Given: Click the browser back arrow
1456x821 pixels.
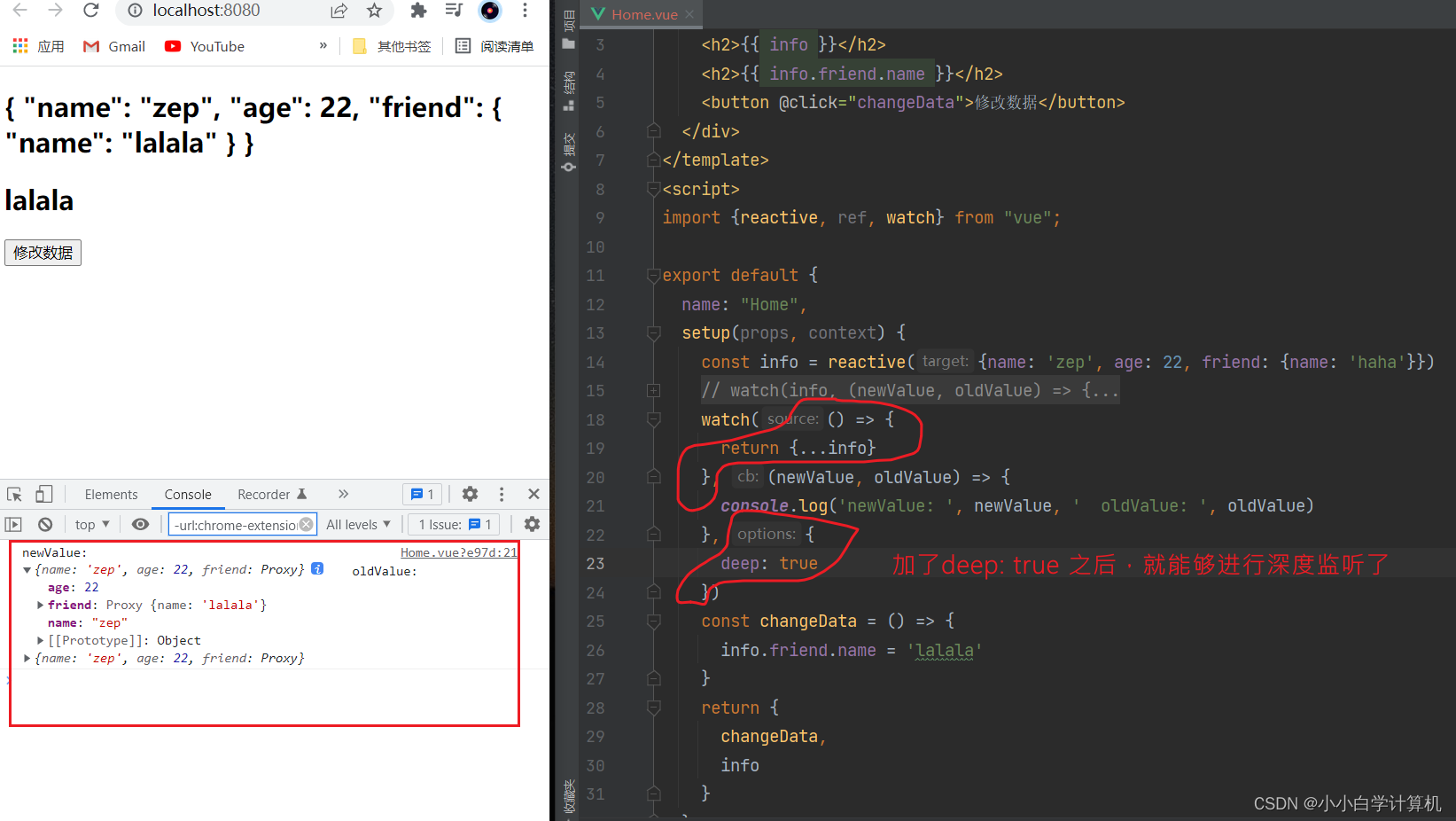Looking at the screenshot, I should 19,11.
